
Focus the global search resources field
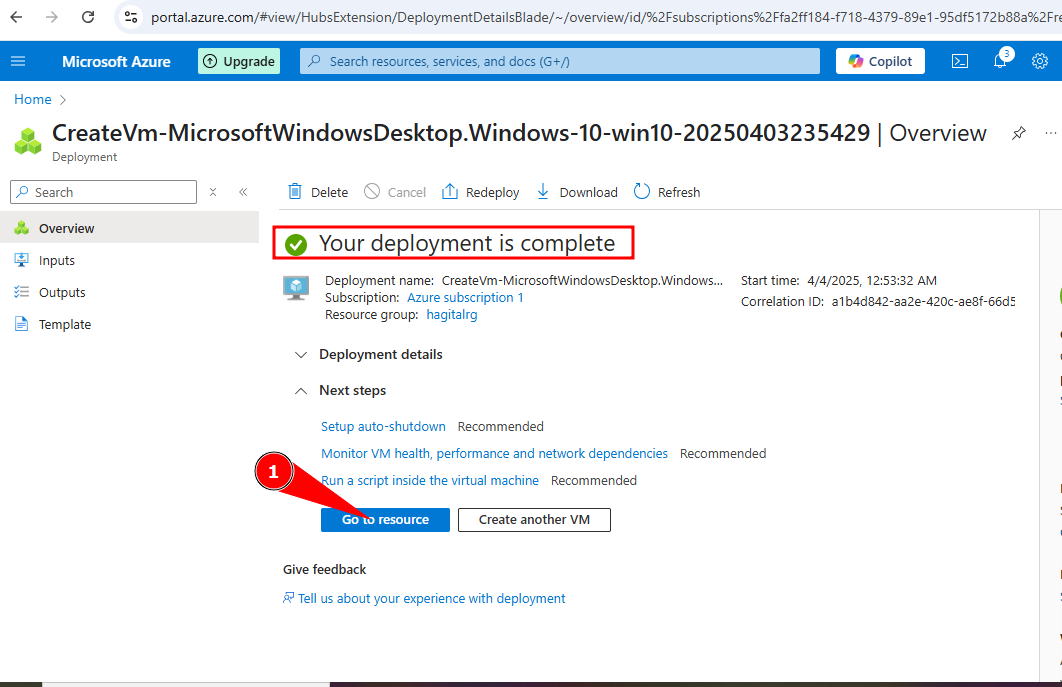tap(559, 62)
